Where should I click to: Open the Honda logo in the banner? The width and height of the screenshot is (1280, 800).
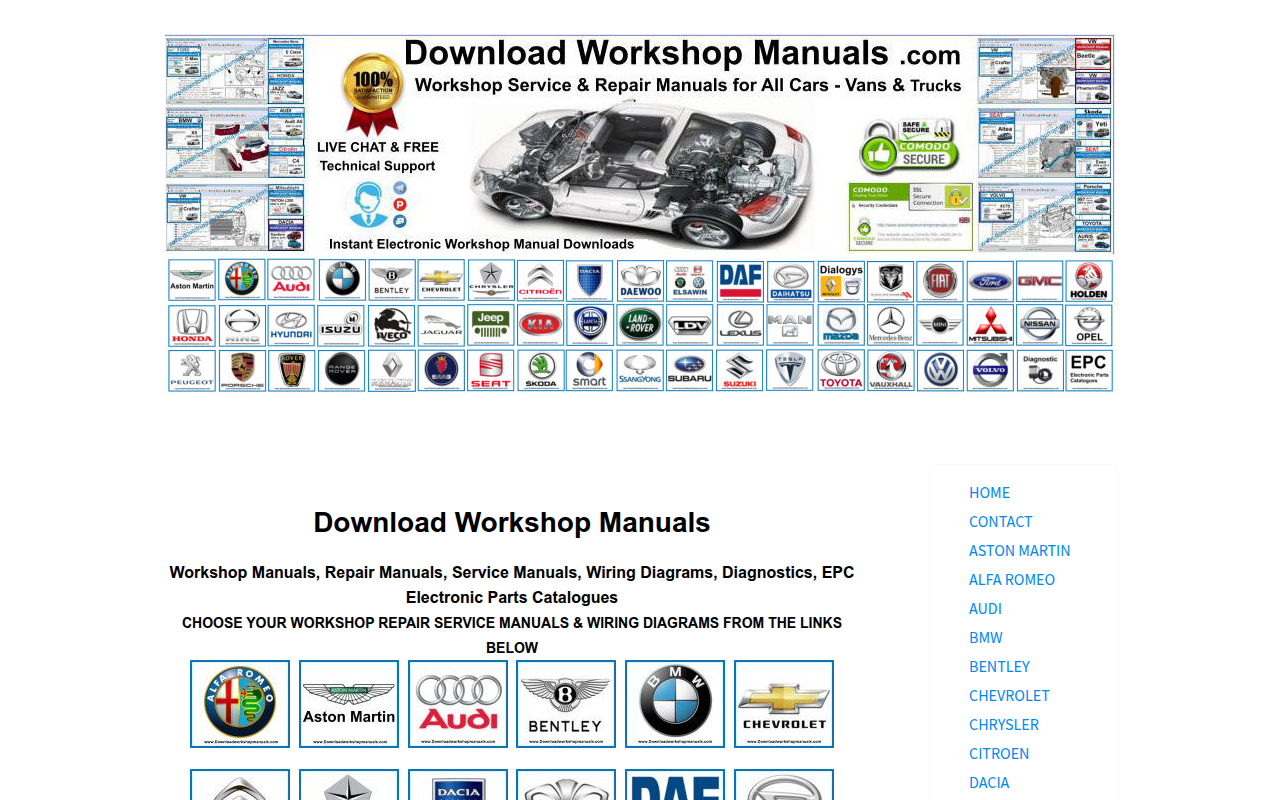coord(192,326)
